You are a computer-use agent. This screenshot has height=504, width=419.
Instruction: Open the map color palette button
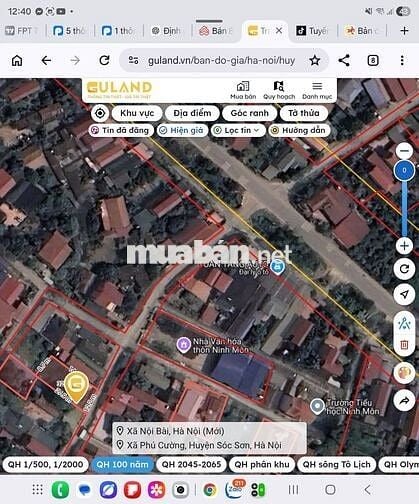(404, 373)
